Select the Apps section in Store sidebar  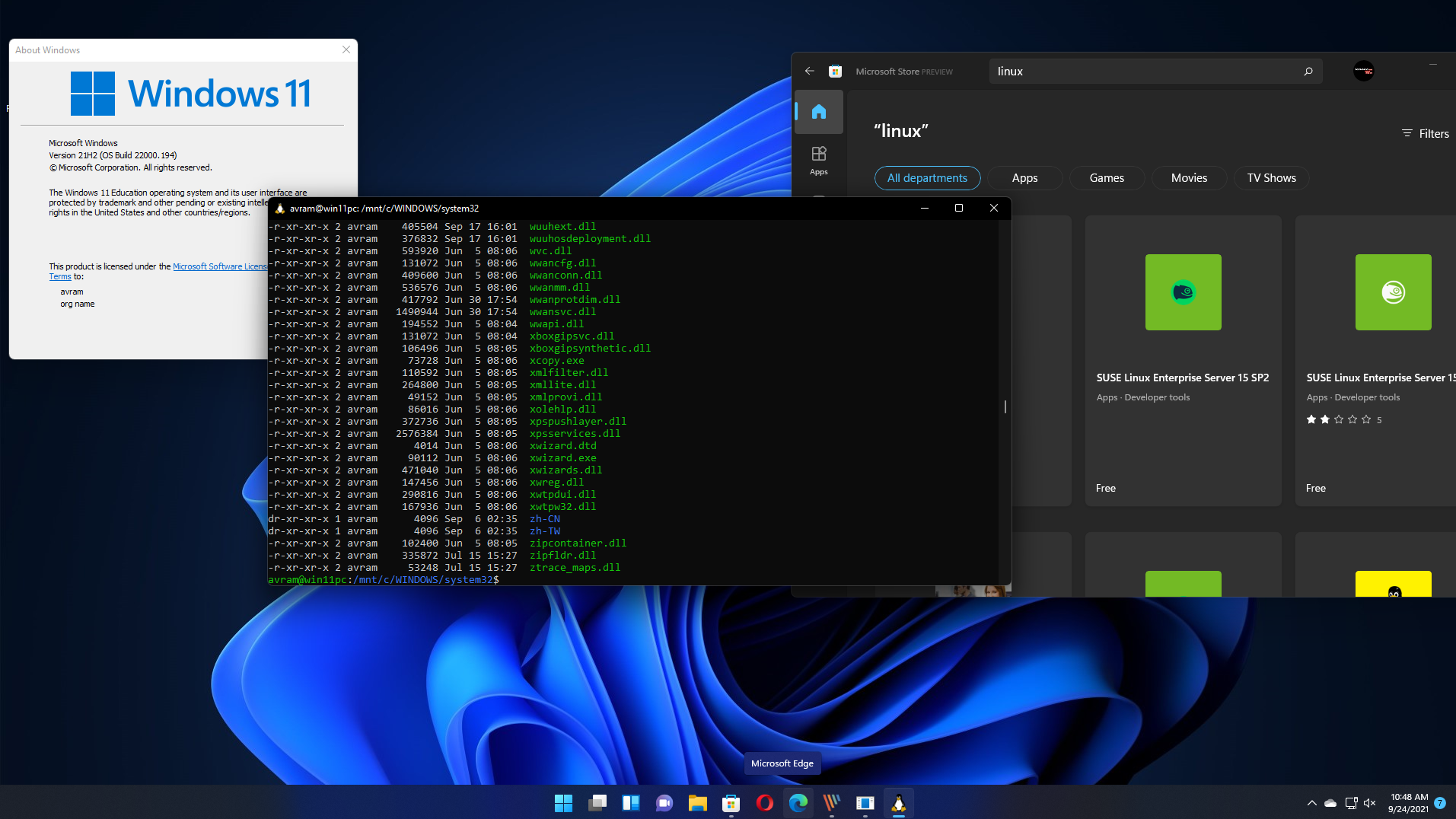pos(818,160)
